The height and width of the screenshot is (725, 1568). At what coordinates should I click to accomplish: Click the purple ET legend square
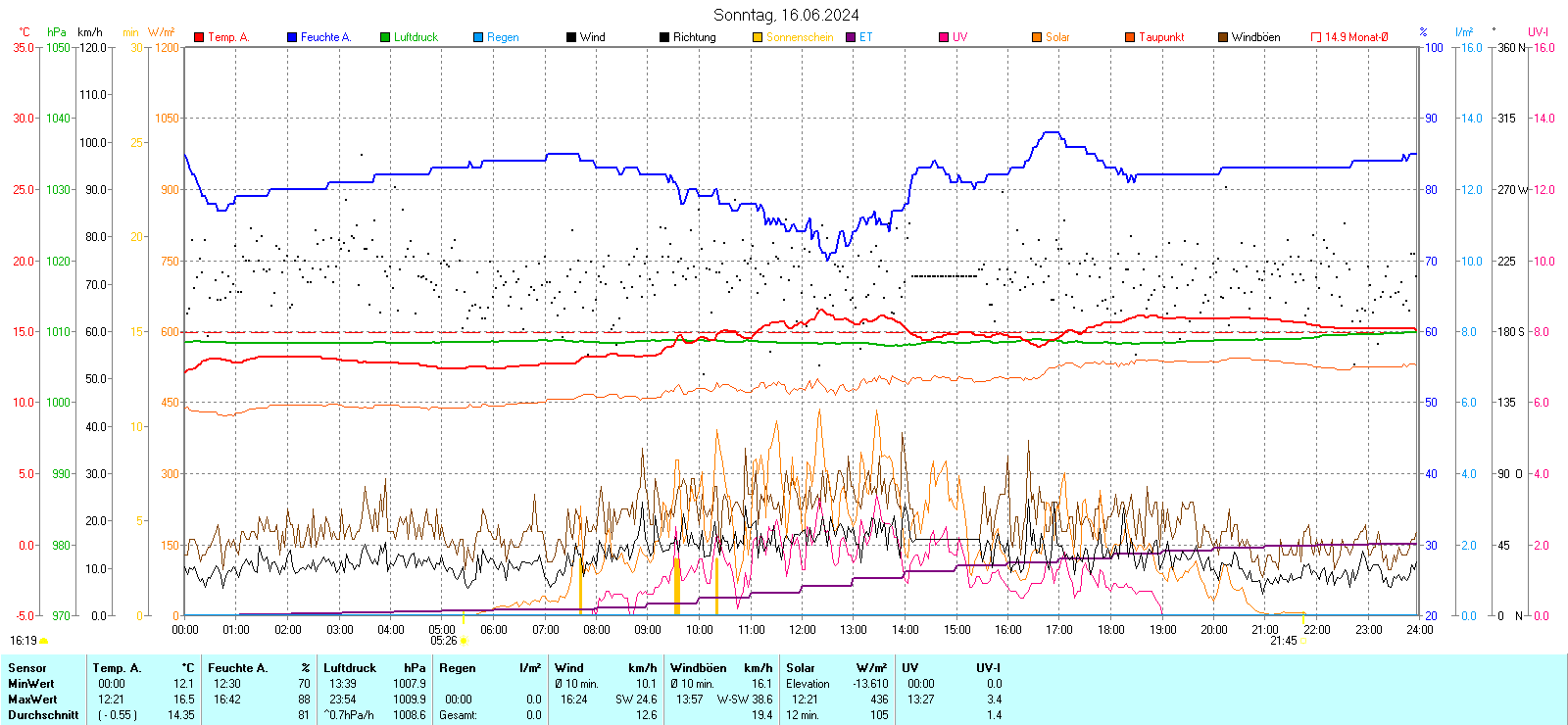pos(851,37)
